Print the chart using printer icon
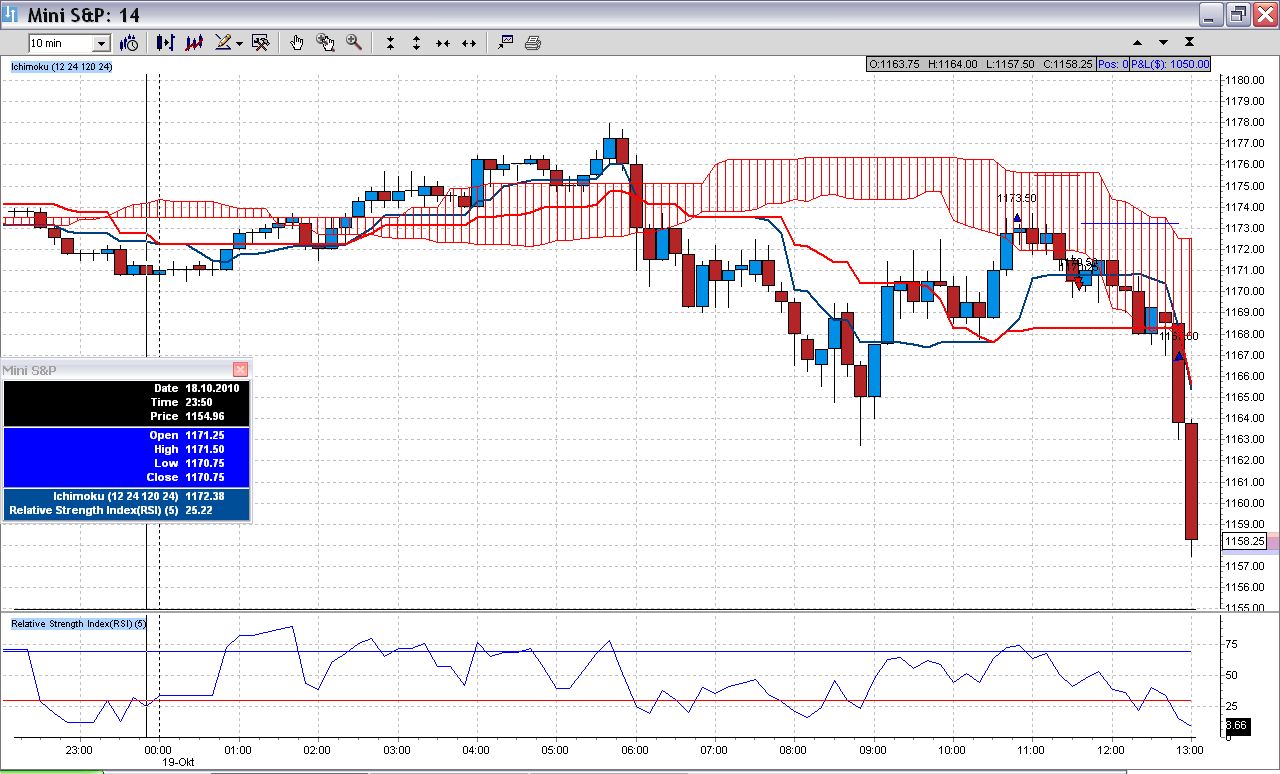 pos(533,43)
